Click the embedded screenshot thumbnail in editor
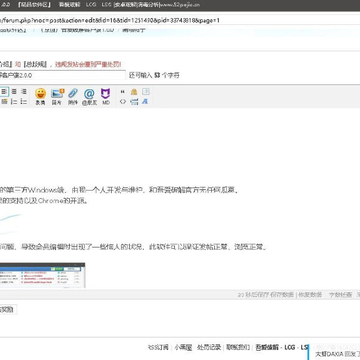 (42, 275)
